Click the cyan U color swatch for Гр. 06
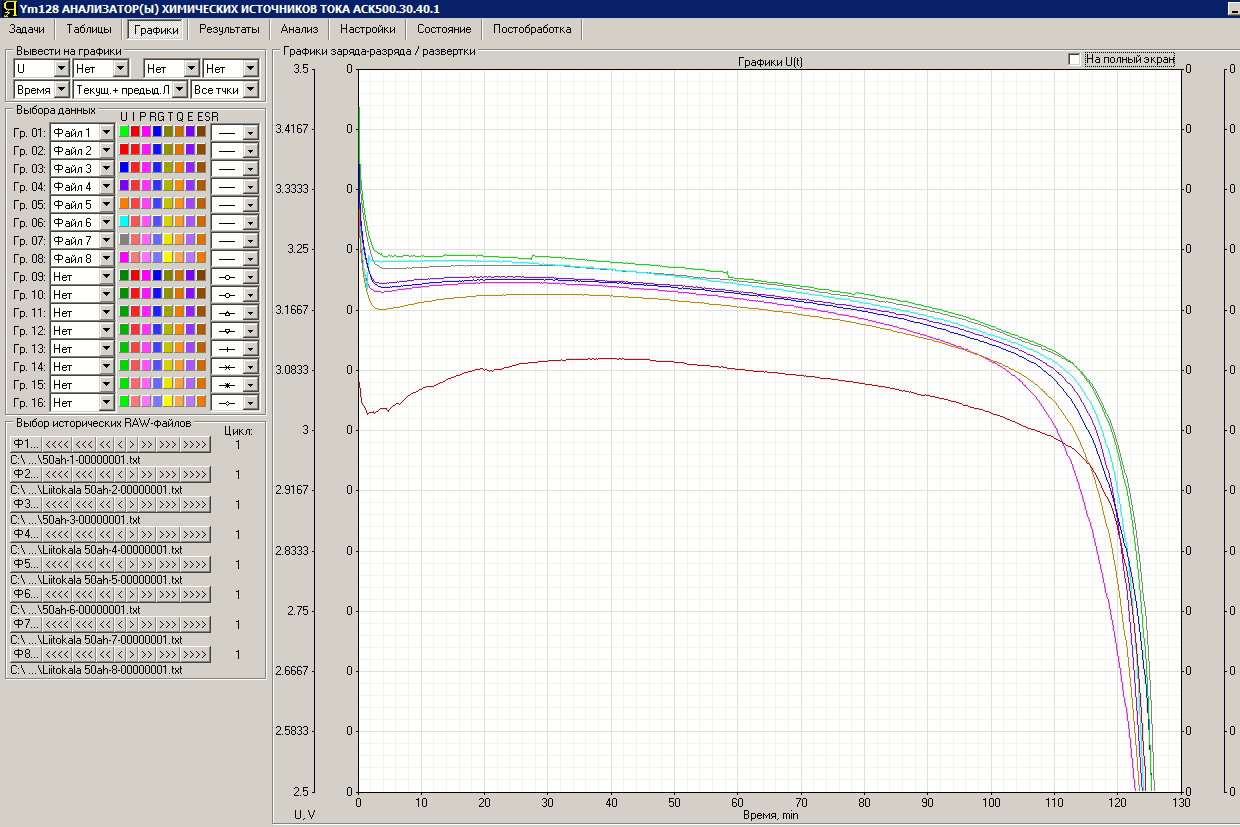 pyautogui.click(x=124, y=222)
